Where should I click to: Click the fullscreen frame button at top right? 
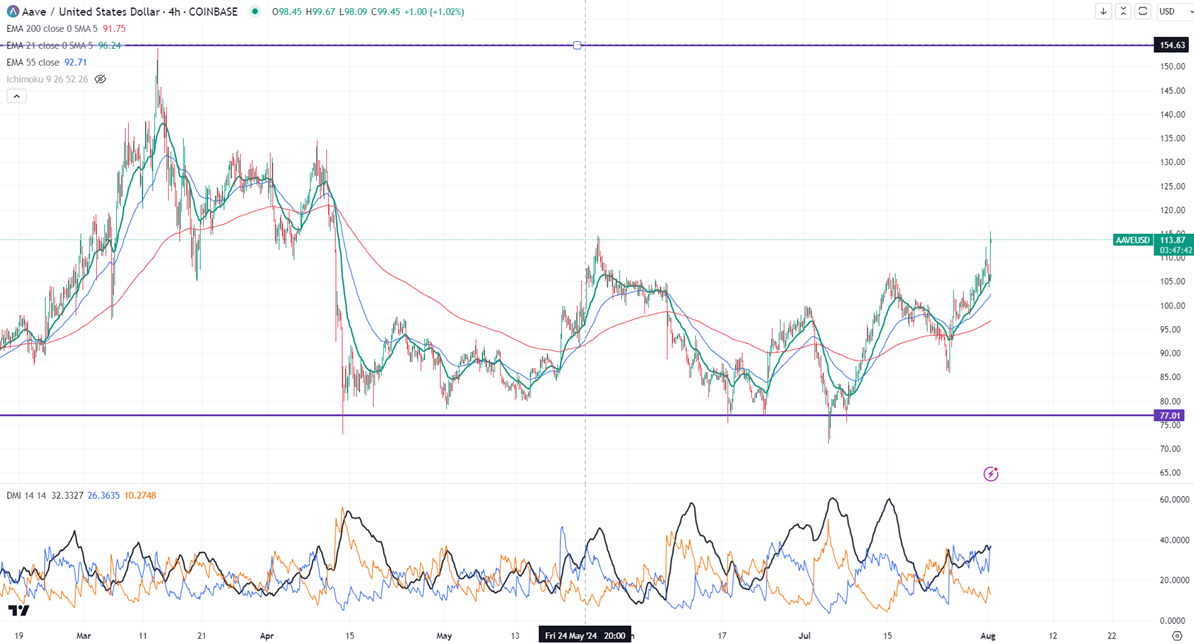coord(1142,11)
